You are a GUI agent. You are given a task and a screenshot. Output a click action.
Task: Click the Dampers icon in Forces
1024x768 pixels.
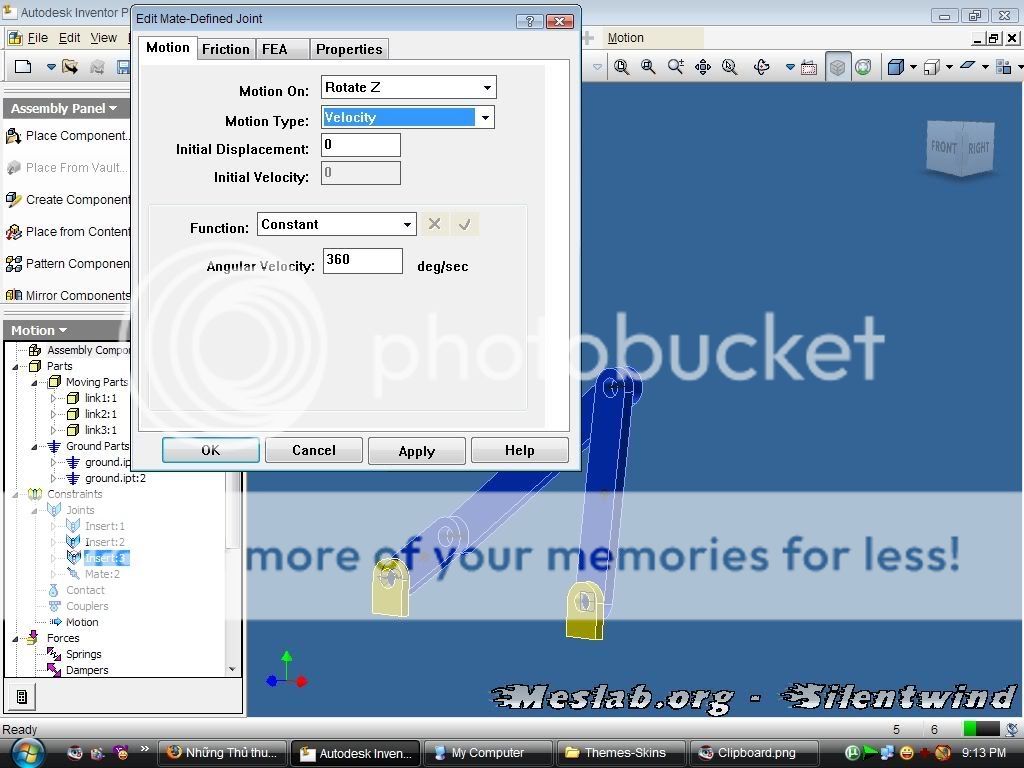[54, 669]
